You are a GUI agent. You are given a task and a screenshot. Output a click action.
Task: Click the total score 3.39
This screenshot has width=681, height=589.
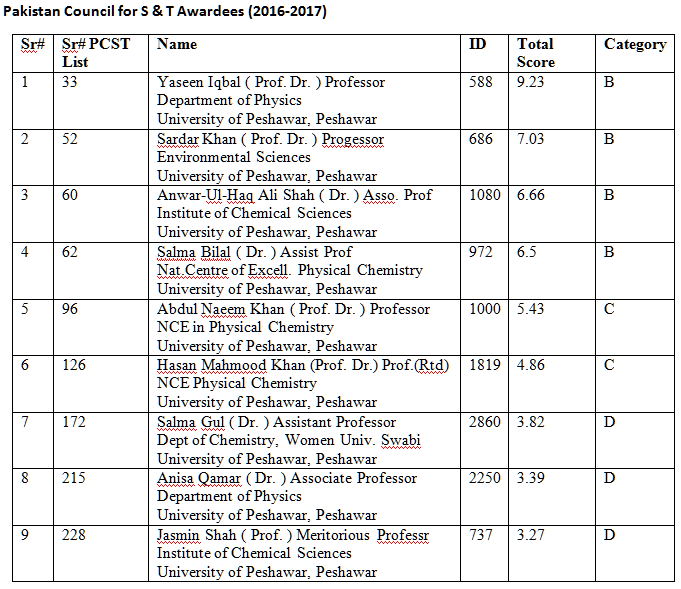tap(530, 477)
